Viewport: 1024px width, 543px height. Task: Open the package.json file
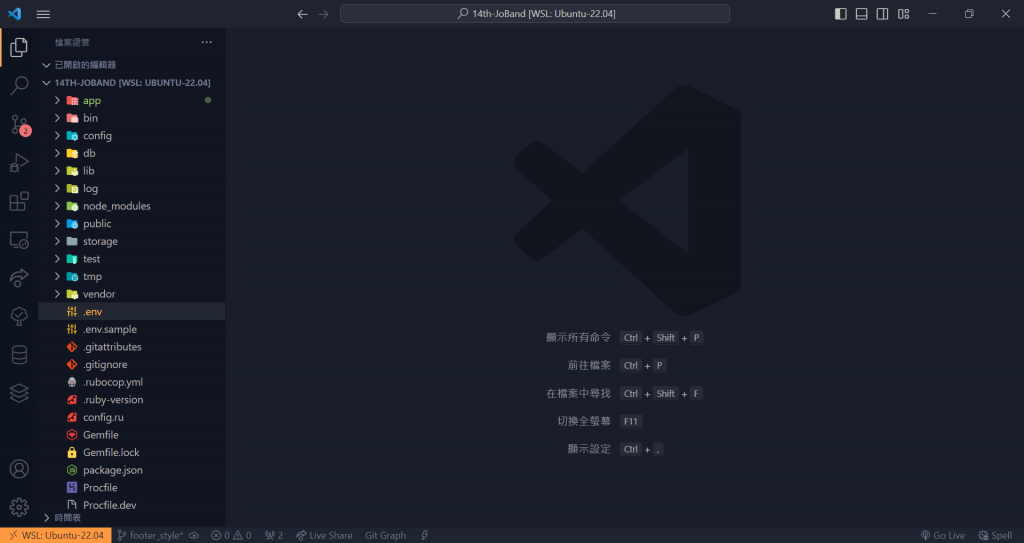132,470
